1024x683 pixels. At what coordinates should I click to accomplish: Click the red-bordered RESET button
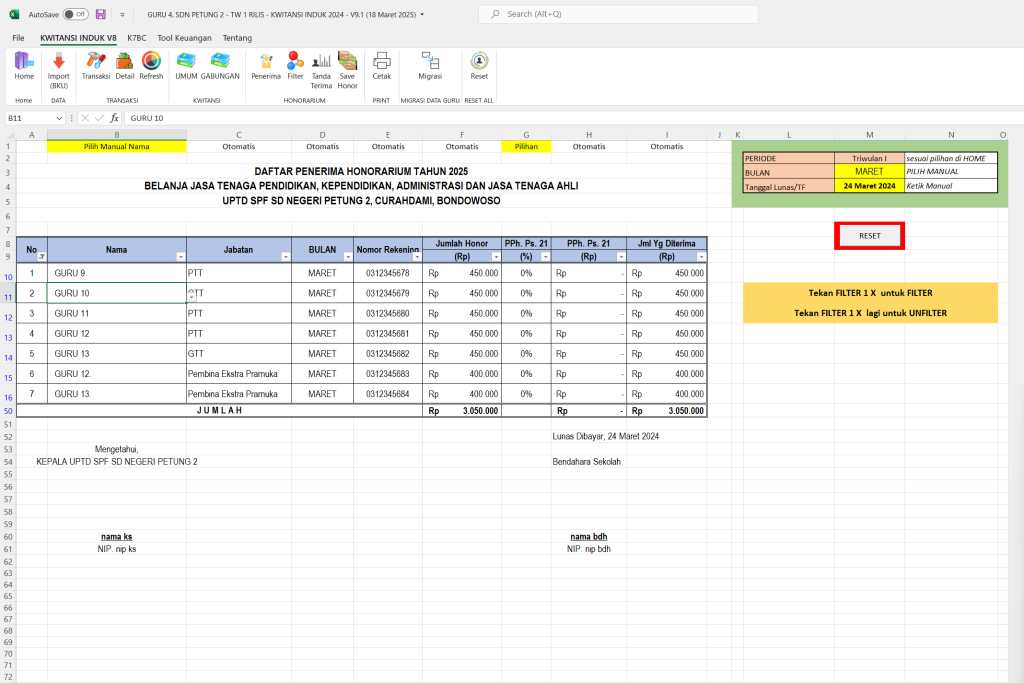(869, 236)
